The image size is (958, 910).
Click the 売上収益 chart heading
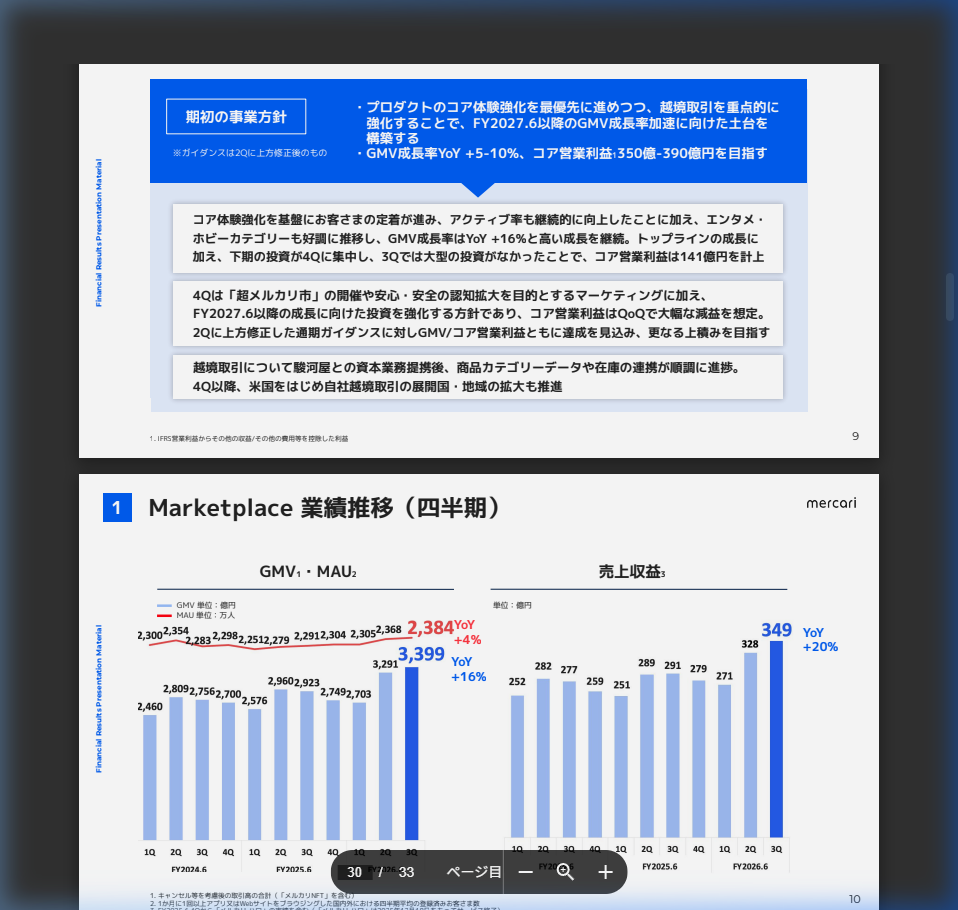632,571
